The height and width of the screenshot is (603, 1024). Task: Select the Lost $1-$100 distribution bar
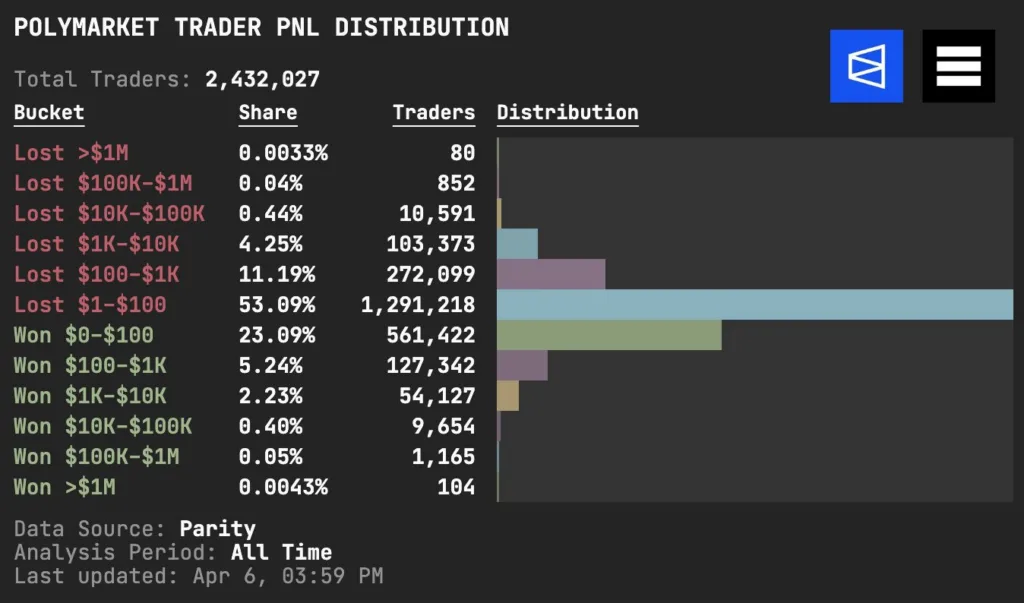click(755, 304)
